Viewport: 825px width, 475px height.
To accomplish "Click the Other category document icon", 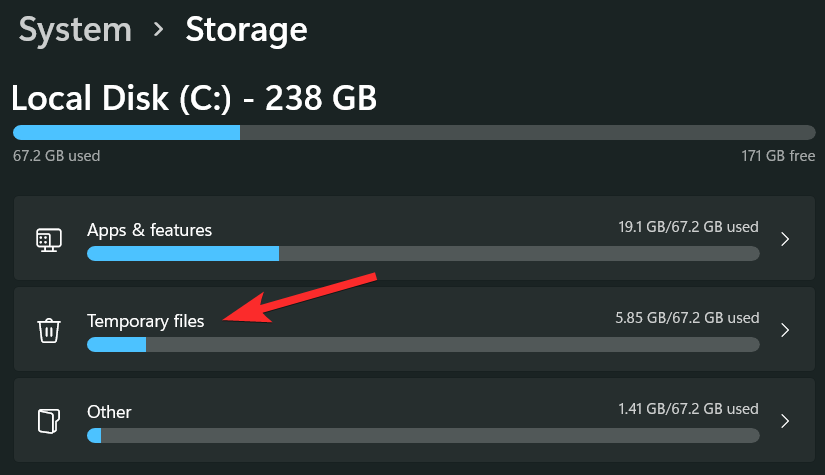I will 49,420.
